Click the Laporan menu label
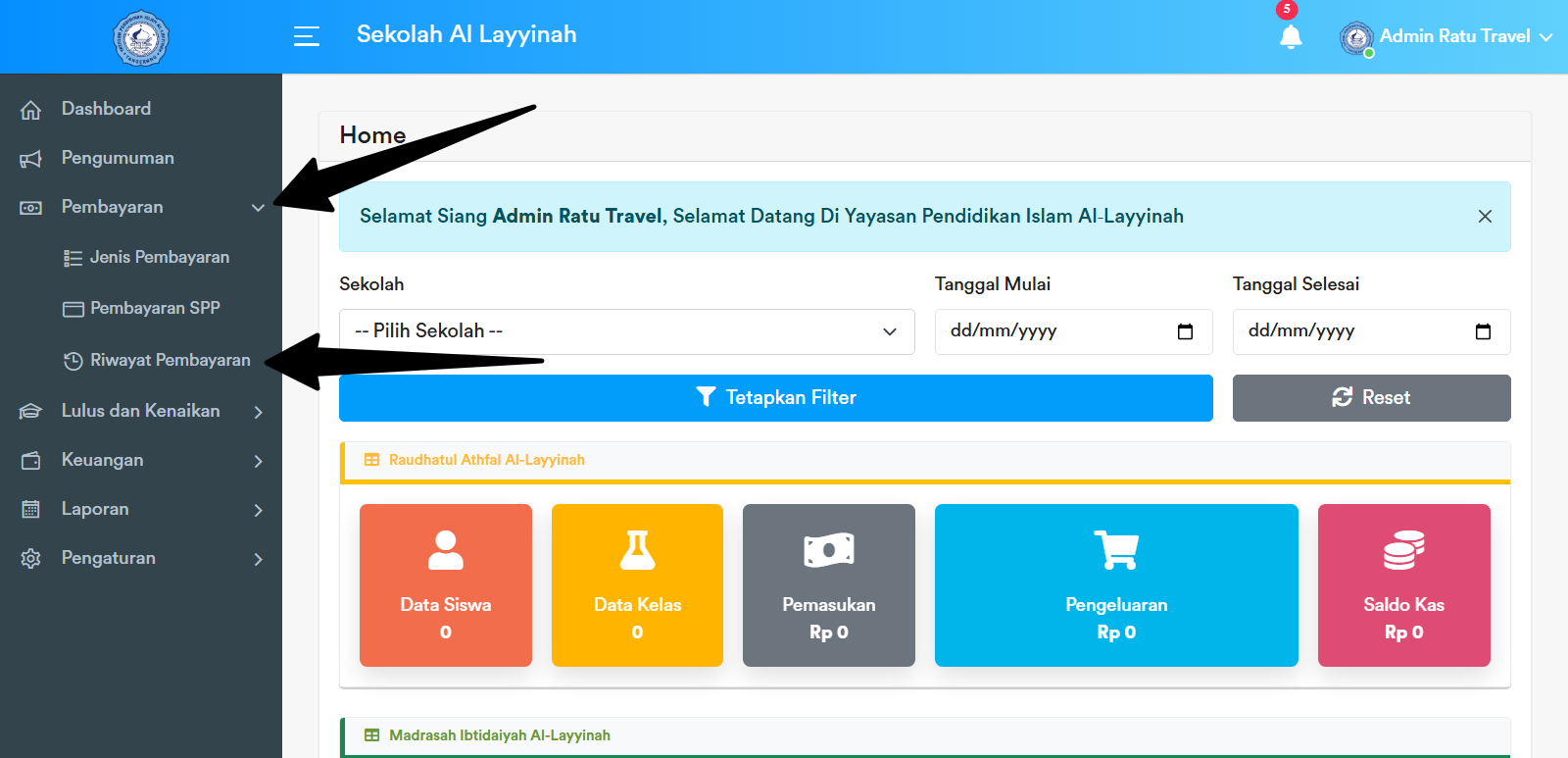The height and width of the screenshot is (758, 1568). [95, 509]
